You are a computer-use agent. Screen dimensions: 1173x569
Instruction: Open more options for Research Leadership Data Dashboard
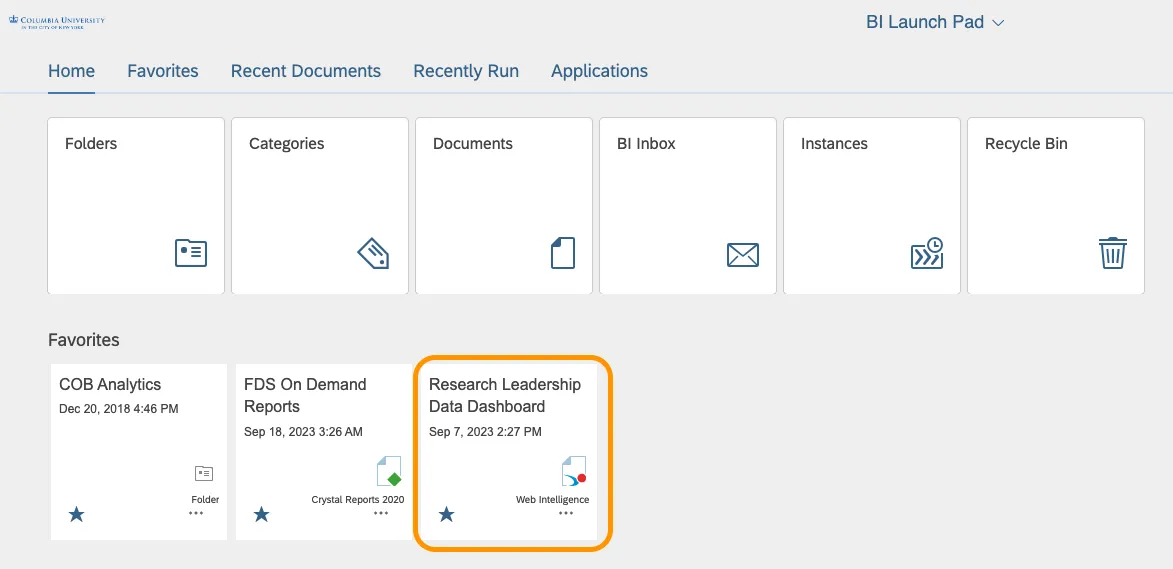566,514
